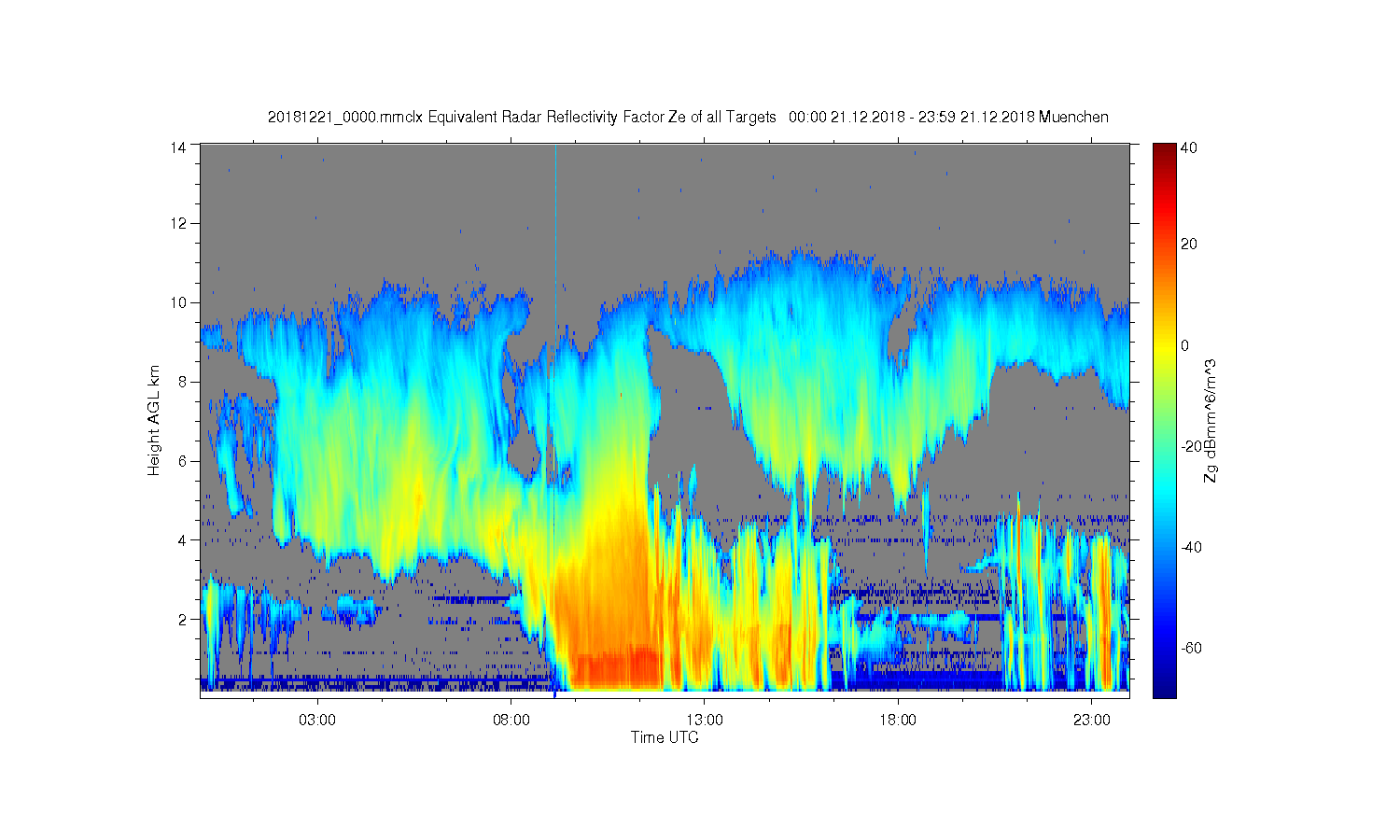Click the dark blue bottom of the colorbar
1400x840 pixels.
(1164, 689)
